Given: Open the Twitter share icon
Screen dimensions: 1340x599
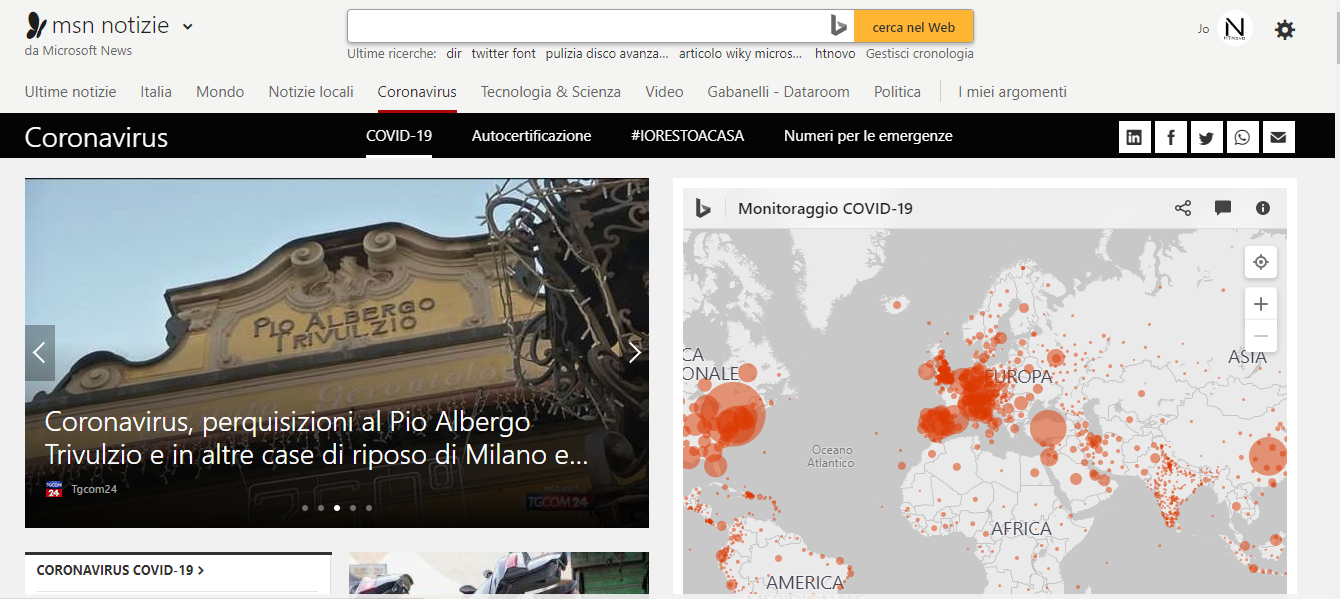Looking at the screenshot, I should click(1206, 136).
